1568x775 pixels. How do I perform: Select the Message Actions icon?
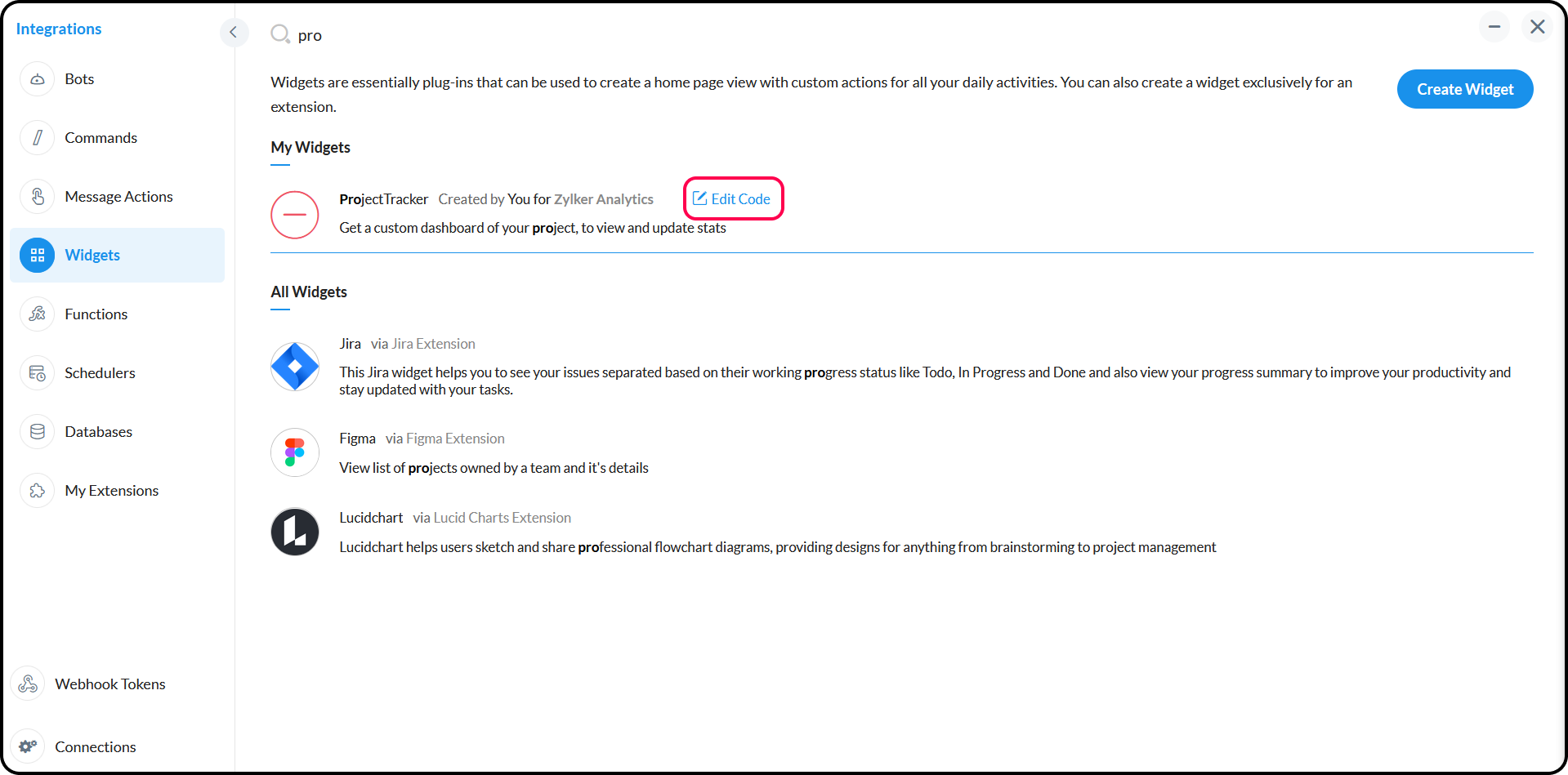click(38, 197)
